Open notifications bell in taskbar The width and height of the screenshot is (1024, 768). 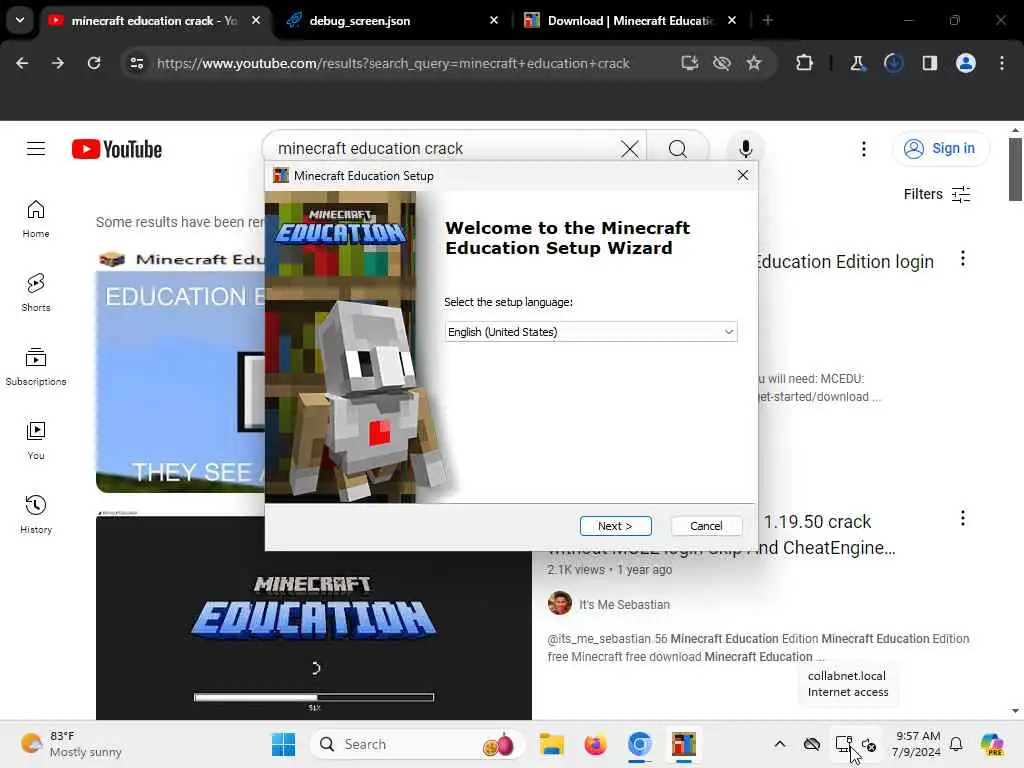tap(956, 744)
